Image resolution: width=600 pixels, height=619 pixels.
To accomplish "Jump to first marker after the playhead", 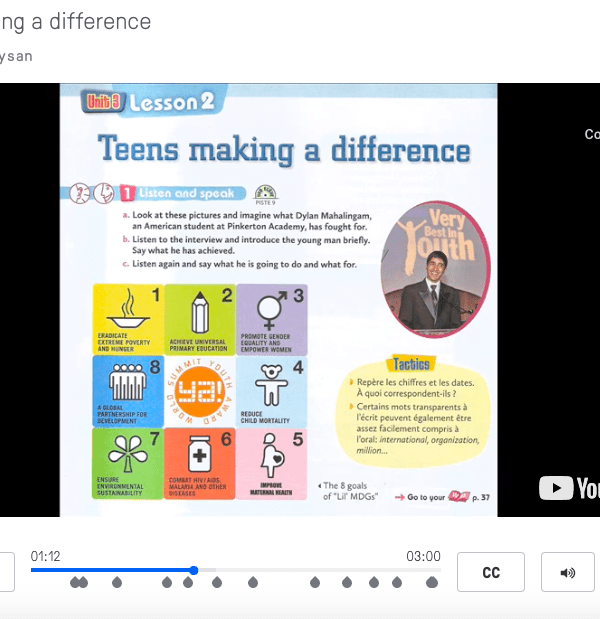I will (217, 582).
